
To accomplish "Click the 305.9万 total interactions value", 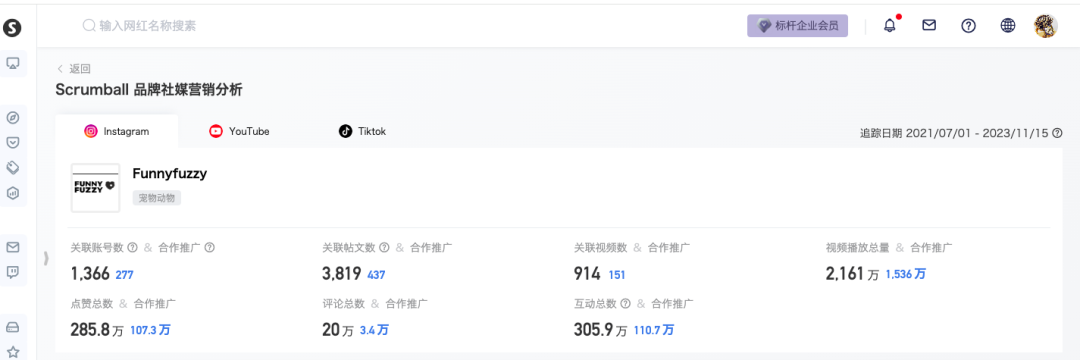I will (x=601, y=330).
